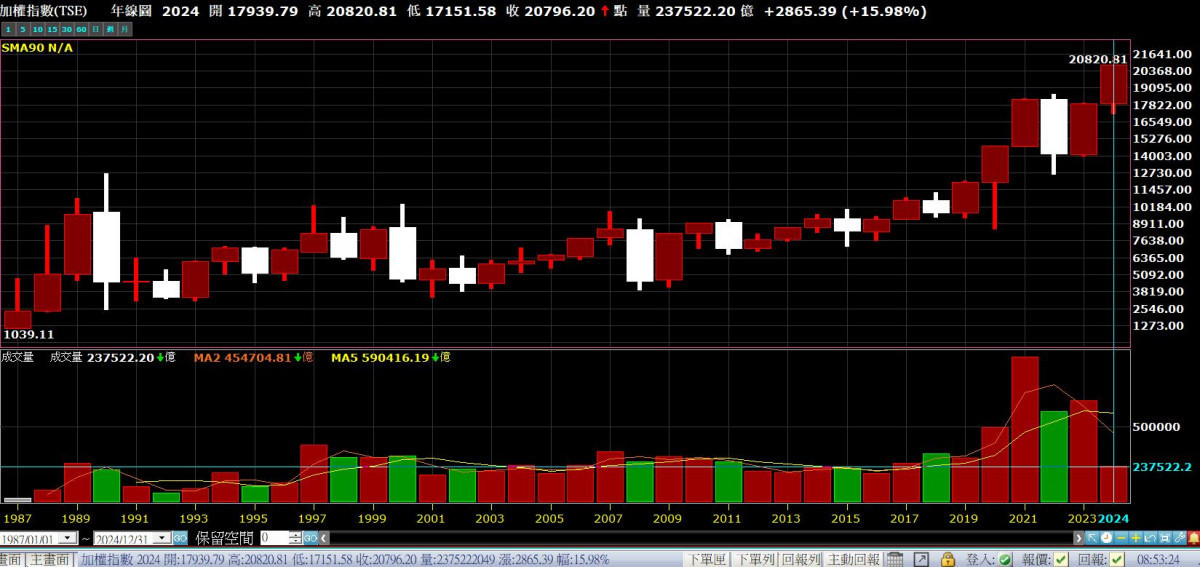Toggle the 回報 checkbox

click(1117, 559)
